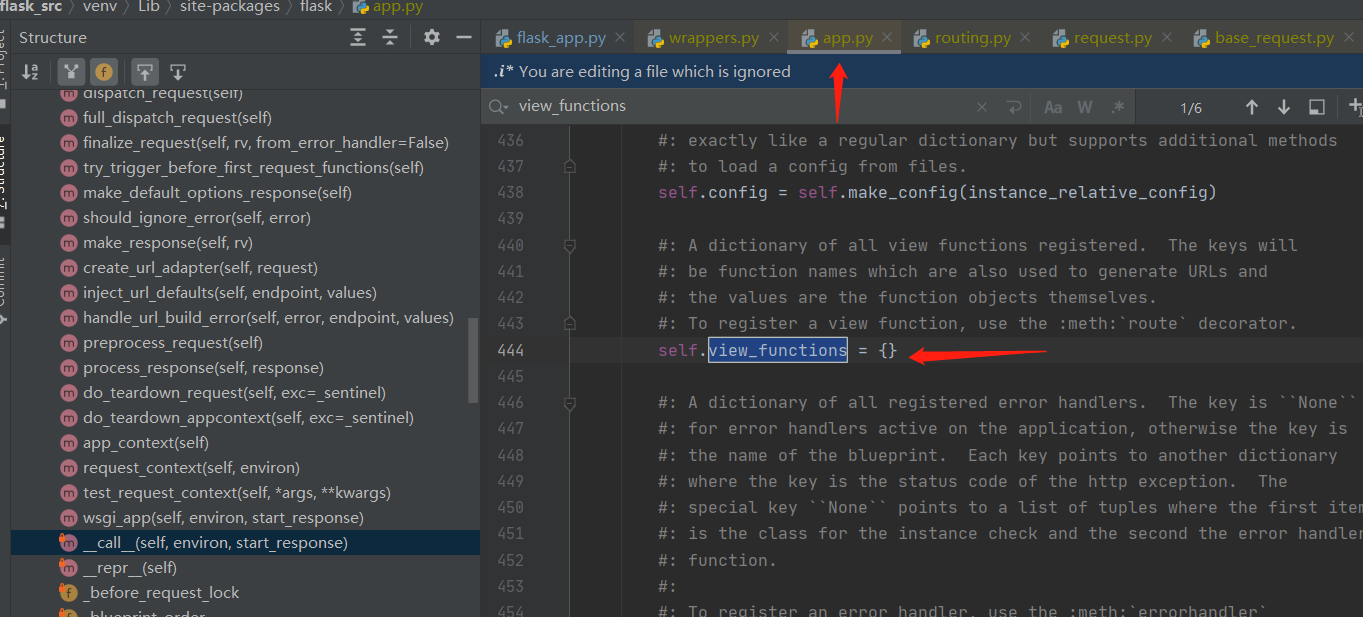
Task: Open find results in tool window
Action: [x=1317, y=107]
